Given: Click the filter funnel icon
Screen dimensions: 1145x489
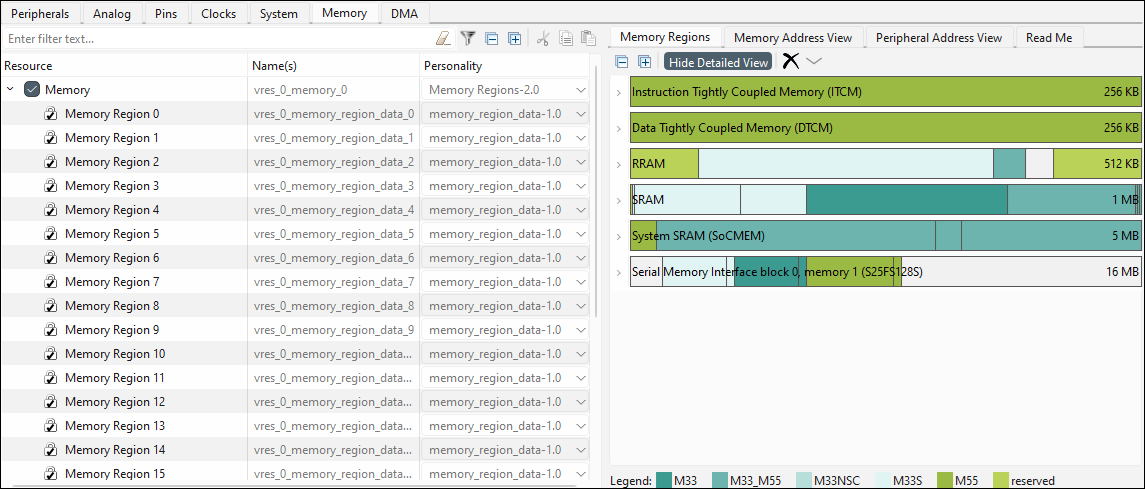Looking at the screenshot, I should tap(467, 39).
